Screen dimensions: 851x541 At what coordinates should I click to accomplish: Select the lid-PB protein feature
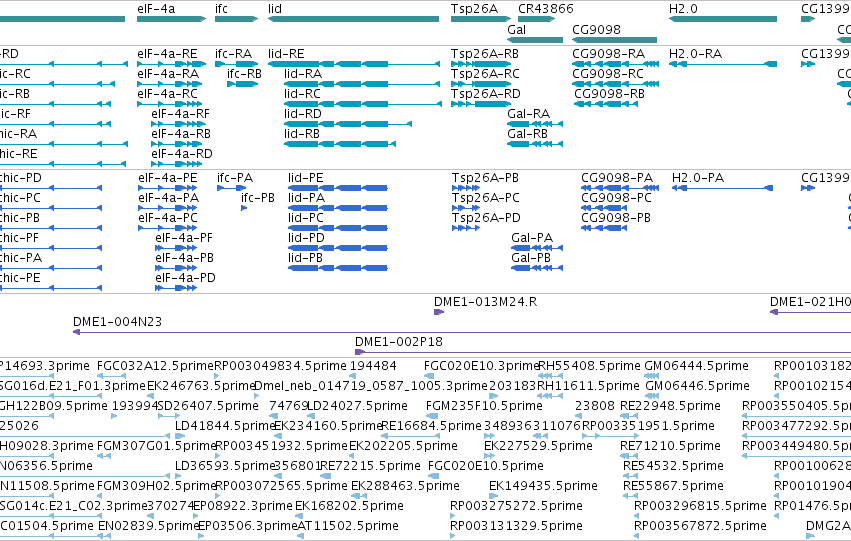click(x=338, y=268)
